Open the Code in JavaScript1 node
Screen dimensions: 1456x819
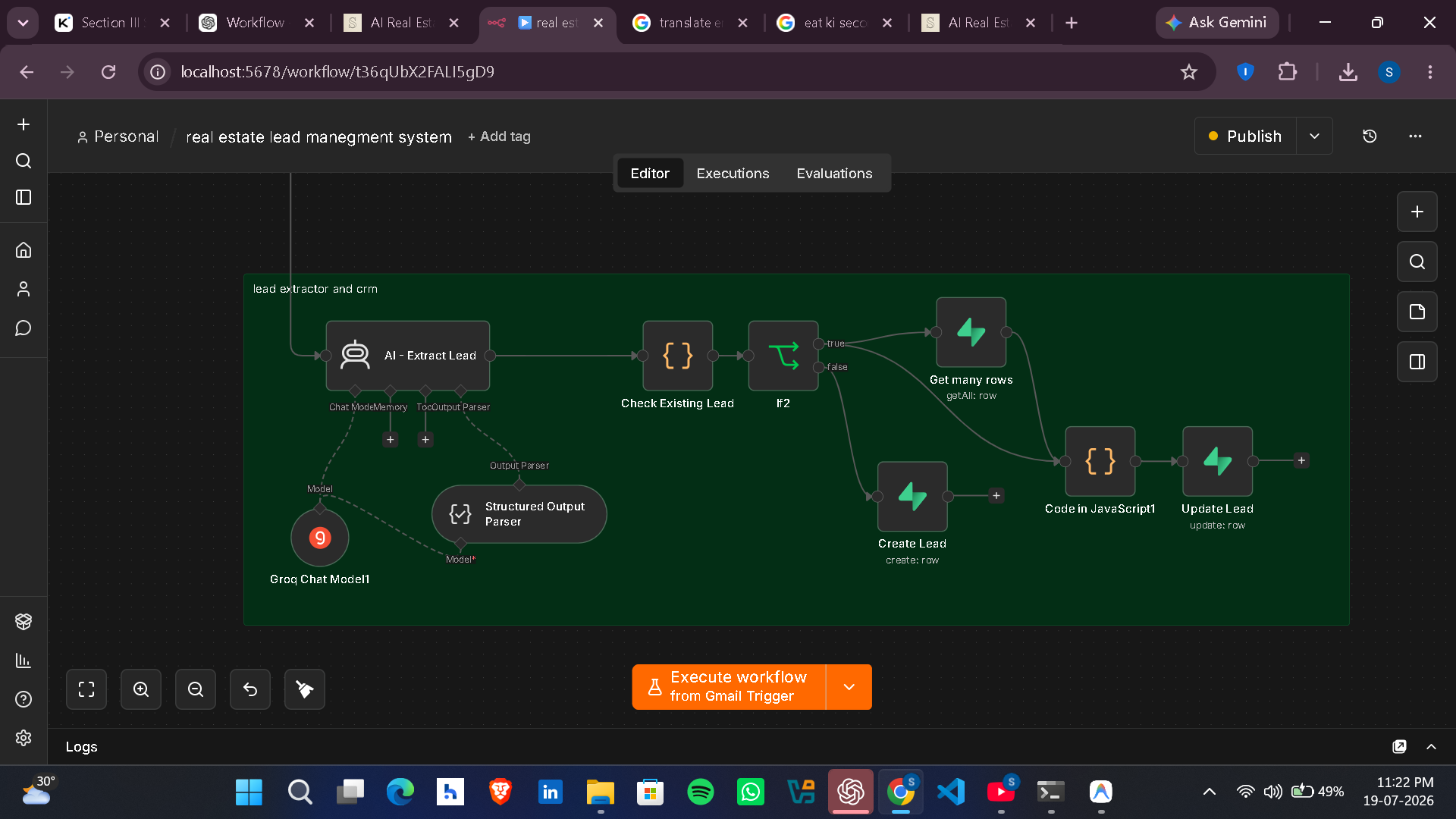click(1100, 461)
